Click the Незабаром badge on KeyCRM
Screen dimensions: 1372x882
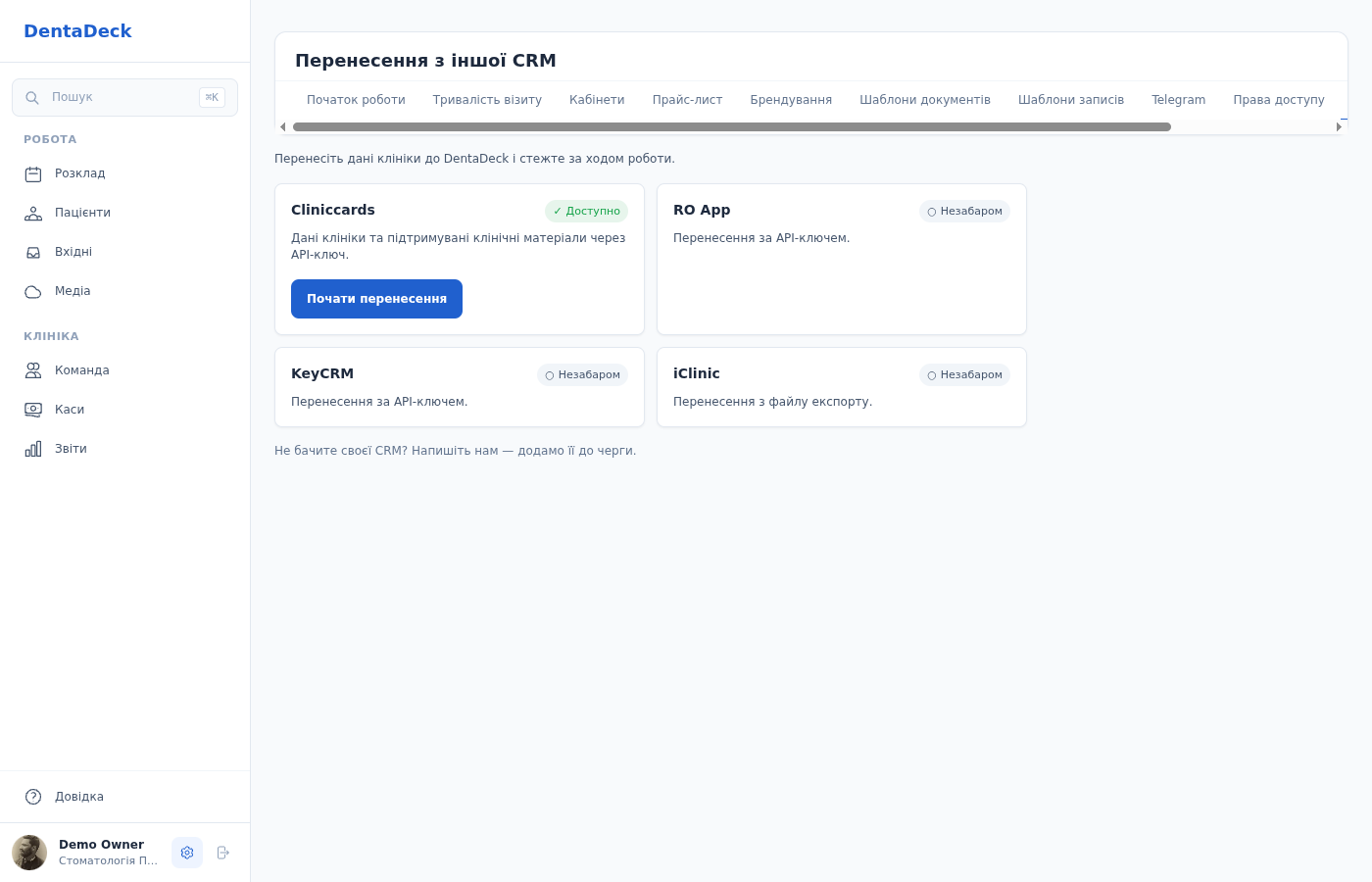pos(582,374)
